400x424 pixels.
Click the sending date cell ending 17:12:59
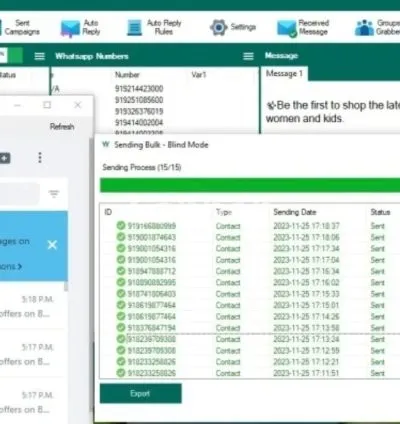click(306, 350)
